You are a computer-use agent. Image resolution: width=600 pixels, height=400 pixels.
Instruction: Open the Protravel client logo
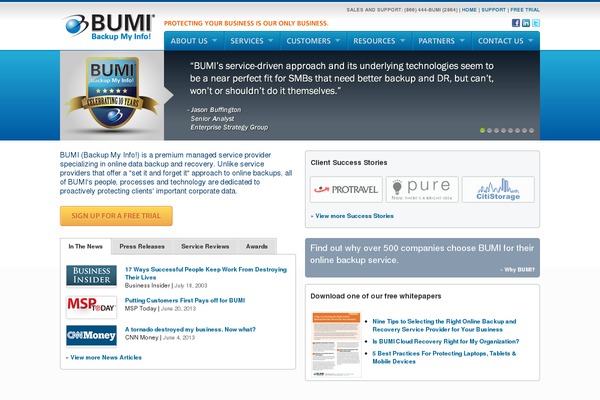[346, 189]
